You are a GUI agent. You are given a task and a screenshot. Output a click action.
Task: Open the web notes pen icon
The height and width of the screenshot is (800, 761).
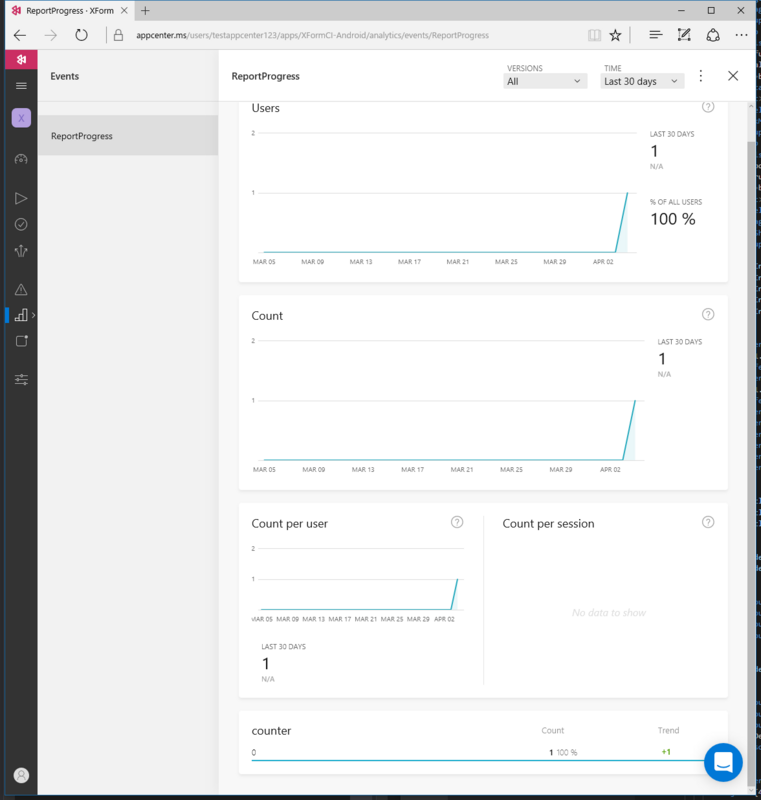click(684, 35)
